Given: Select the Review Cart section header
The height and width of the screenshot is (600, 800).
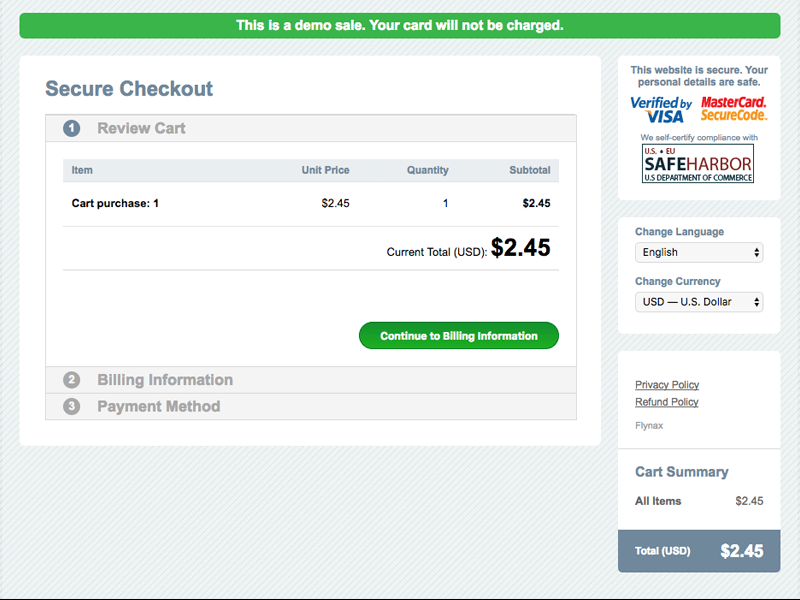Looking at the screenshot, I should pos(311,128).
